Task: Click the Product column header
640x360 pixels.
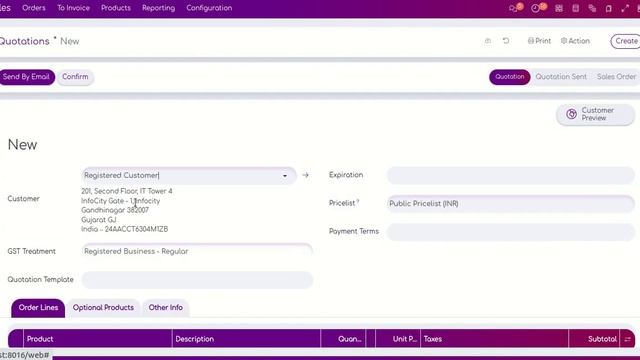Action: [98, 339]
